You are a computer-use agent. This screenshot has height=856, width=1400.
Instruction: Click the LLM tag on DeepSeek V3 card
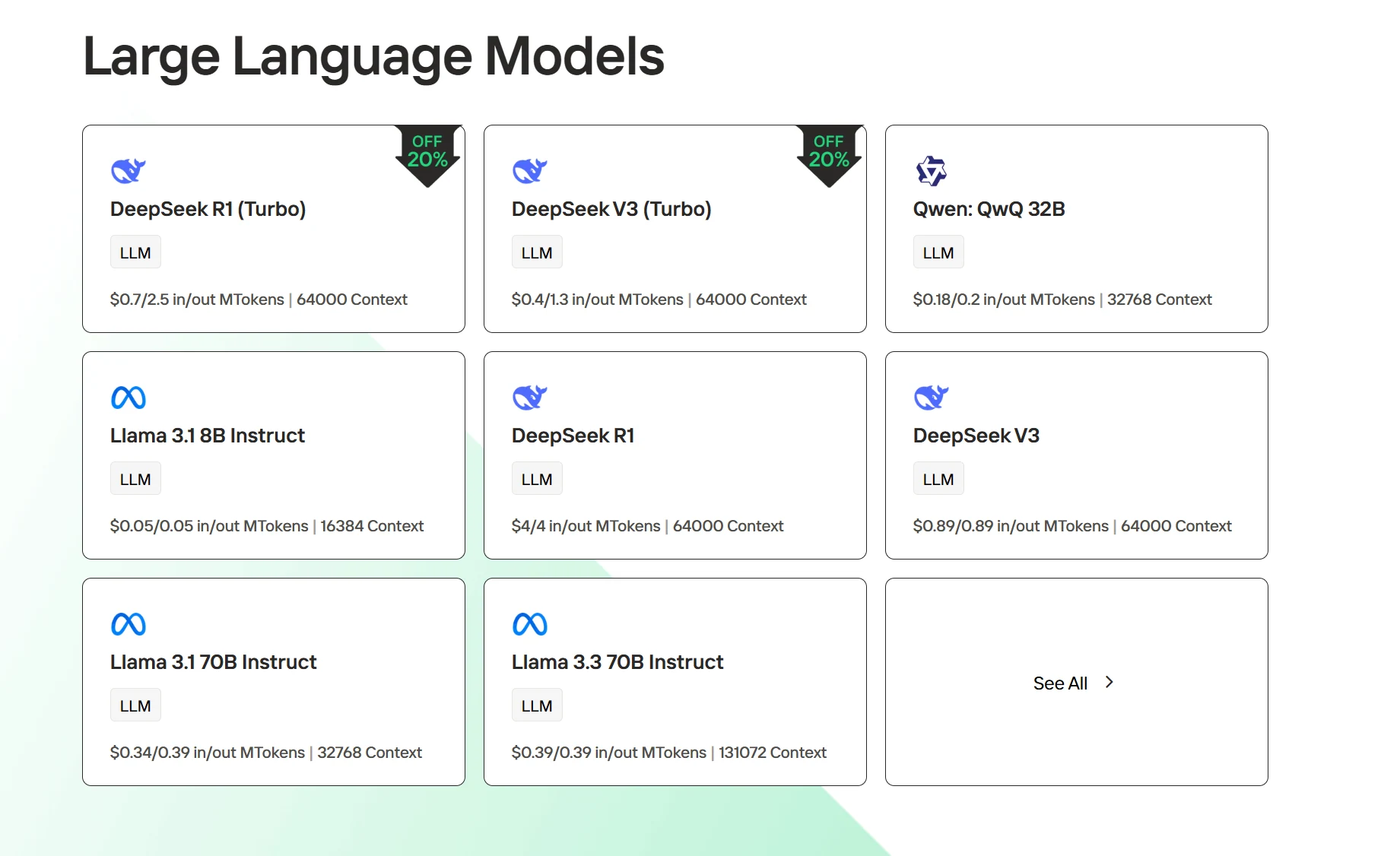point(938,479)
